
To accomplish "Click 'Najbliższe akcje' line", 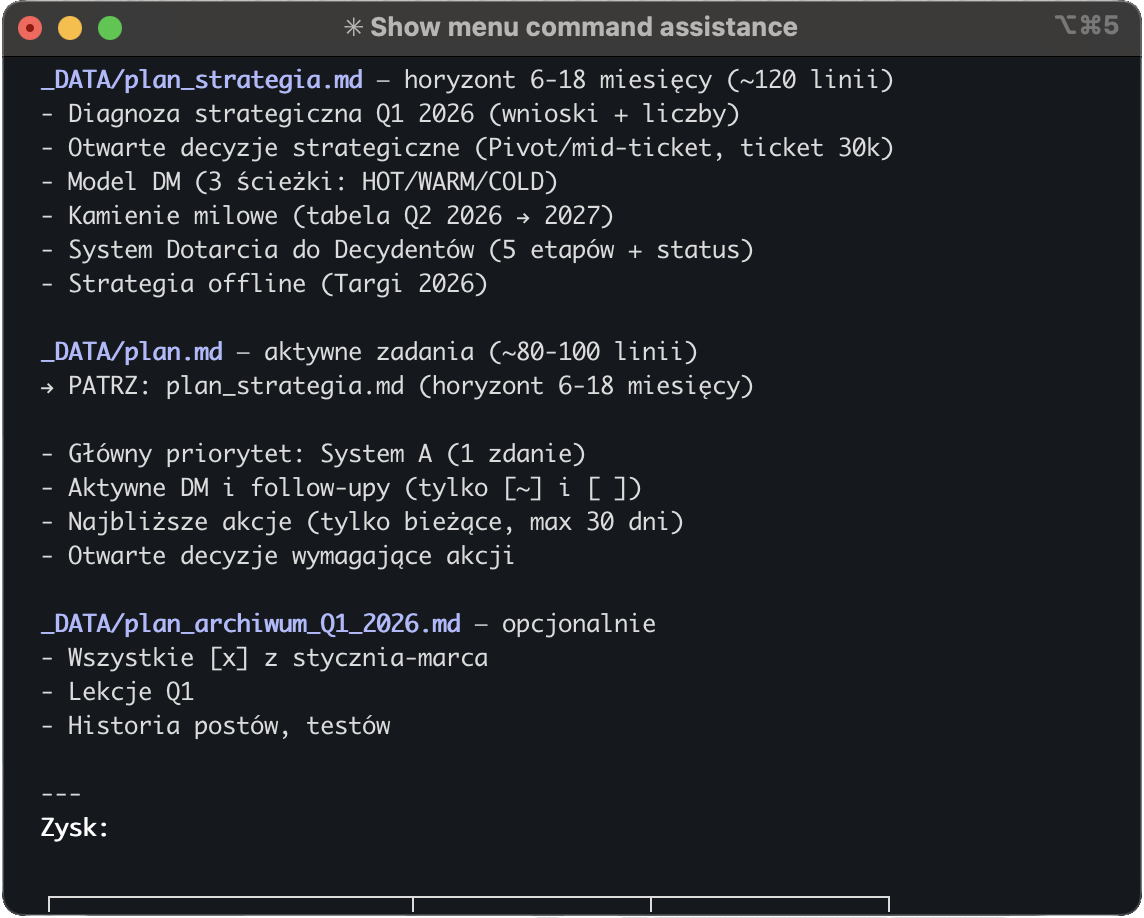I will (362, 522).
